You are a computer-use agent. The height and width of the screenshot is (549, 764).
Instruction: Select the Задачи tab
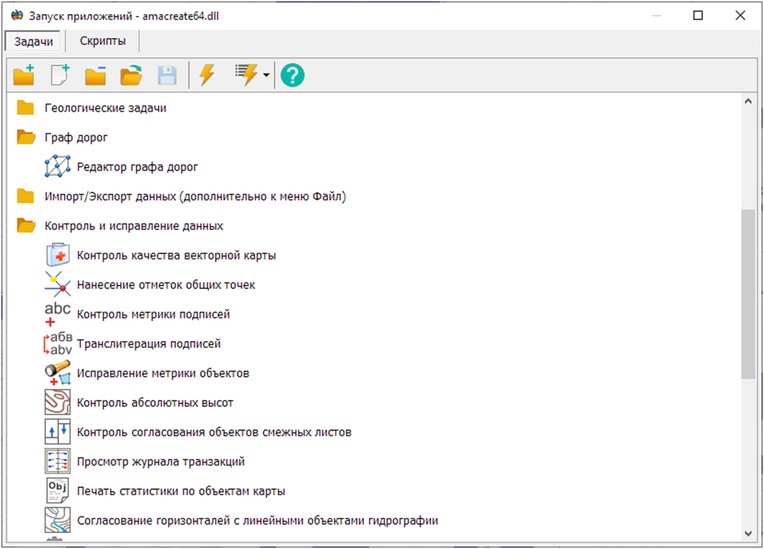pos(35,41)
